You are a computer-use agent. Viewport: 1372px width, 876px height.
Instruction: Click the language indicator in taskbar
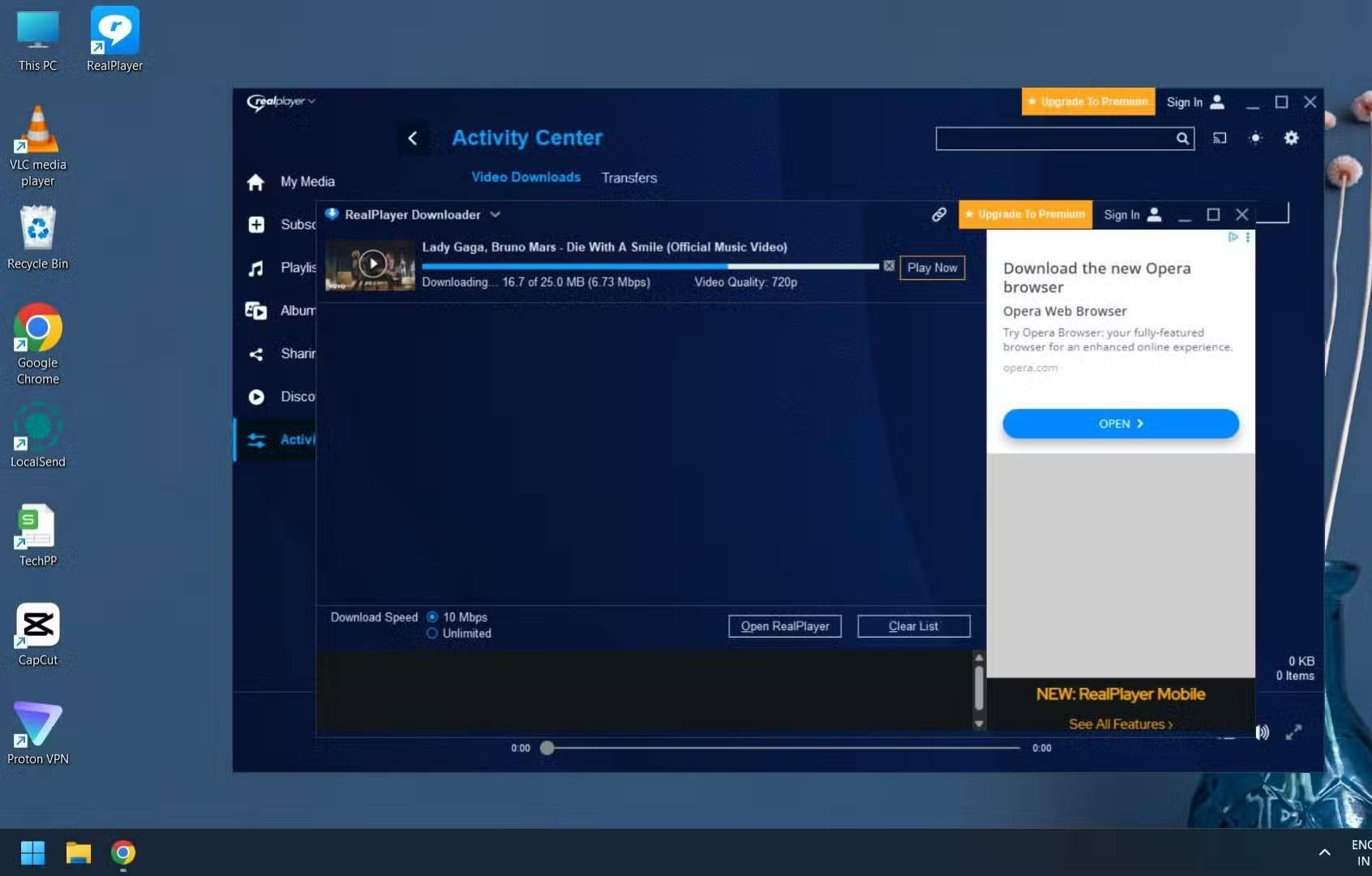click(x=1361, y=852)
